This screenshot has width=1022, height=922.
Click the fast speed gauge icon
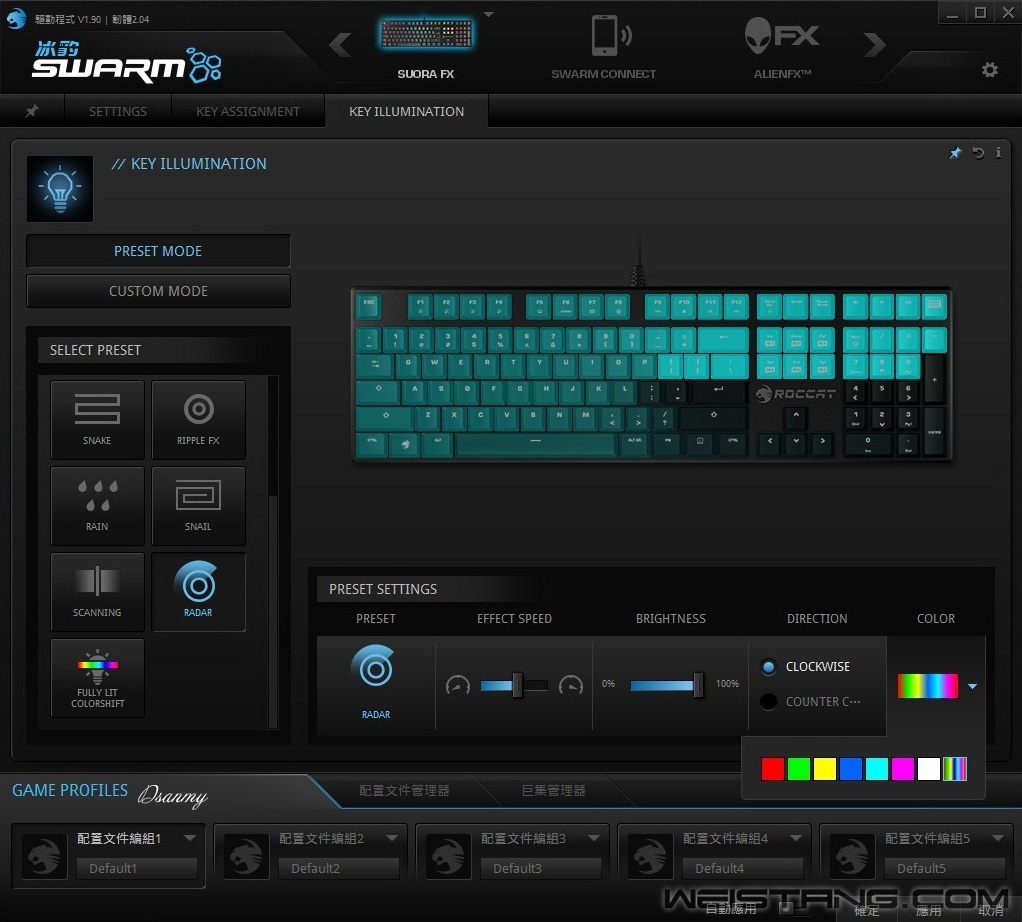[571, 685]
